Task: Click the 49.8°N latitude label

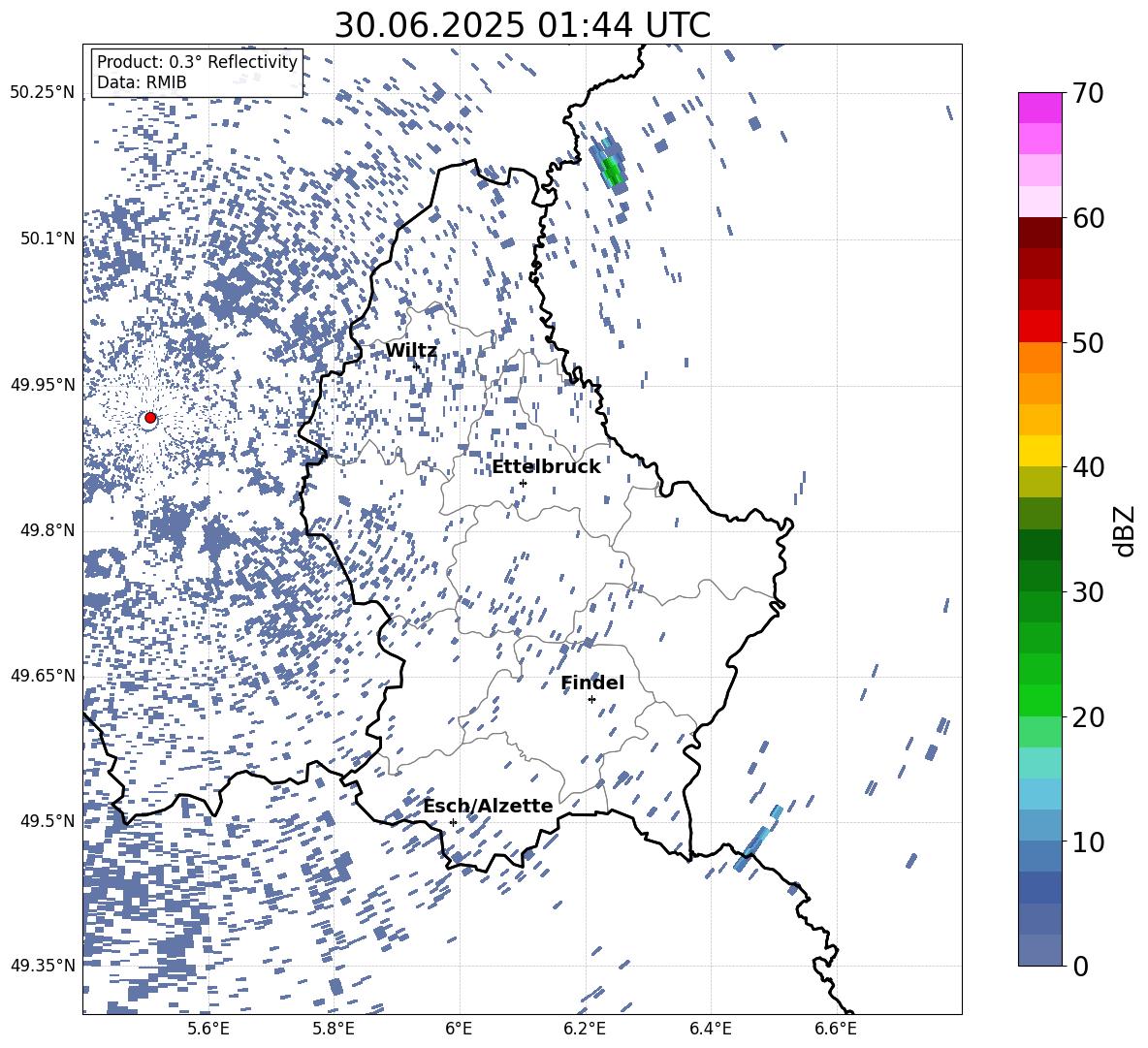Action: (x=48, y=529)
